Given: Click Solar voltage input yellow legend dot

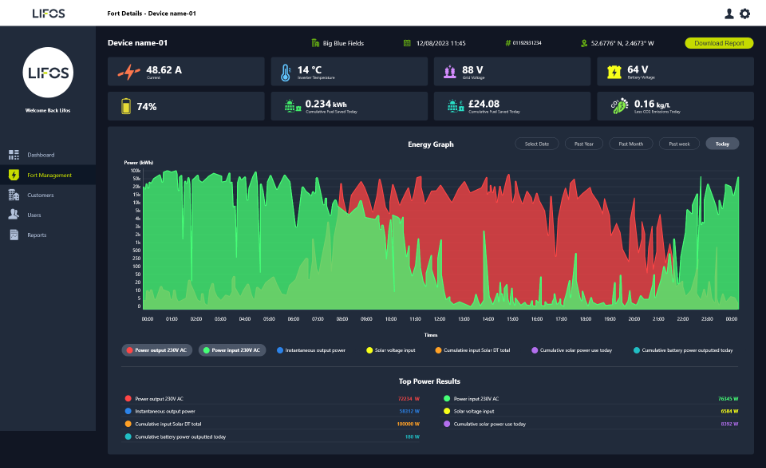Looking at the screenshot, I should tap(369, 351).
